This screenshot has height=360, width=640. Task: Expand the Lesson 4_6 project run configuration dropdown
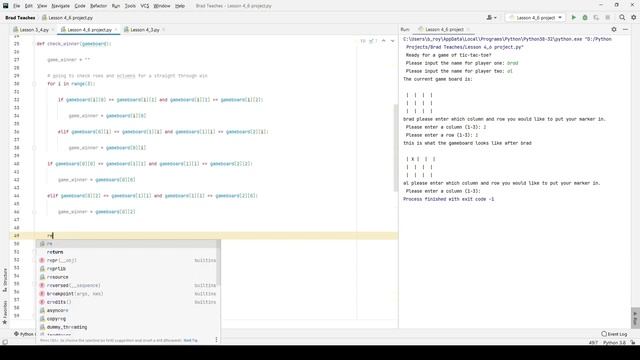click(536, 18)
